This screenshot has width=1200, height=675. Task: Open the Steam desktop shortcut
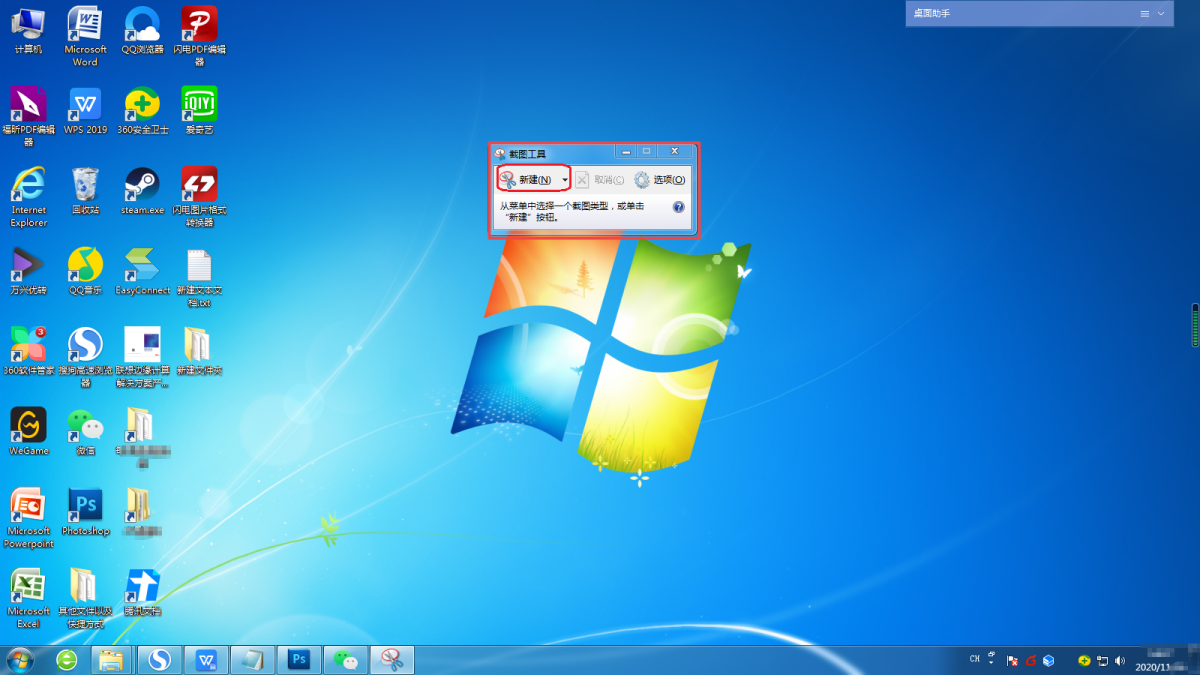(142, 186)
